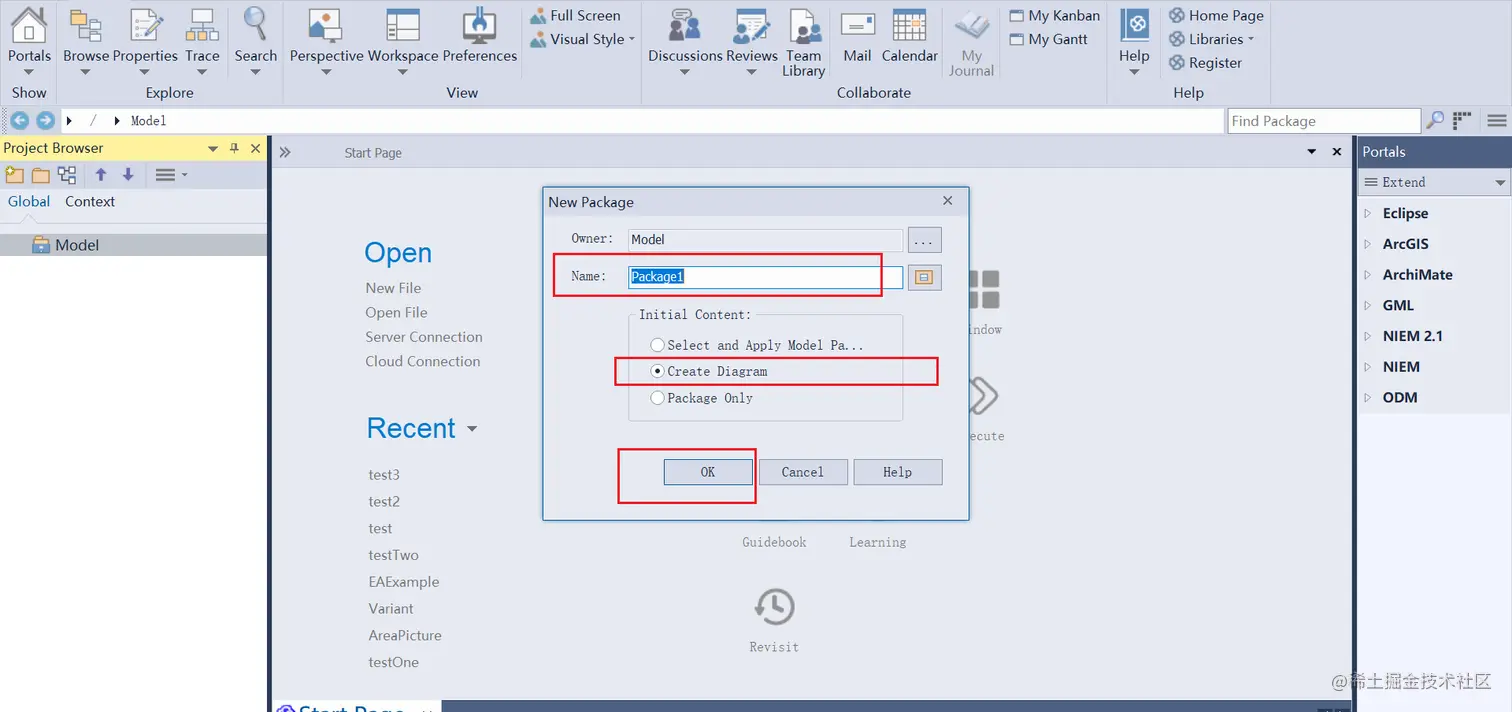Screen dimensions: 1512x712
Task: Click the Name field containing Package1
Action: tap(766, 277)
